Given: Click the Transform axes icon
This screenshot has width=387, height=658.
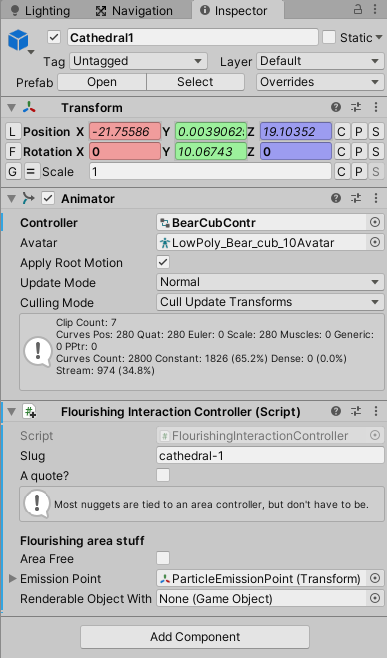Looking at the screenshot, I should coord(29,107).
